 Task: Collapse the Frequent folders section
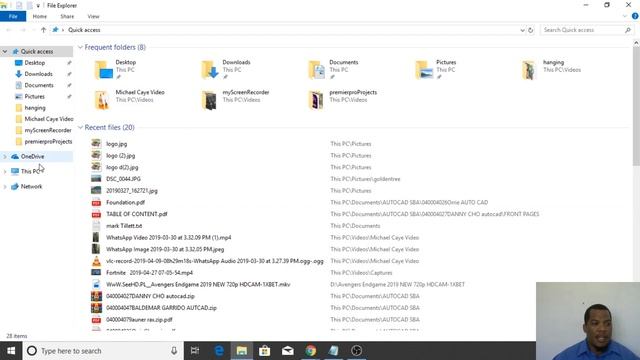[80, 47]
